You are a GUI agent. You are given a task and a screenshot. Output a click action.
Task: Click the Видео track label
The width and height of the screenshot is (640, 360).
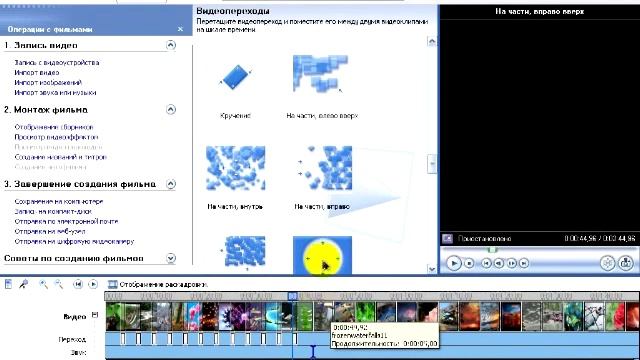pos(75,316)
